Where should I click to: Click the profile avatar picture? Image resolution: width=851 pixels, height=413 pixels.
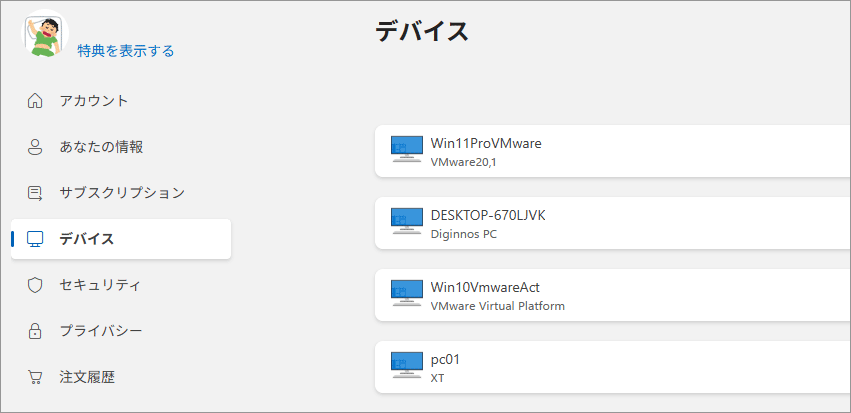pyautogui.click(x=43, y=35)
